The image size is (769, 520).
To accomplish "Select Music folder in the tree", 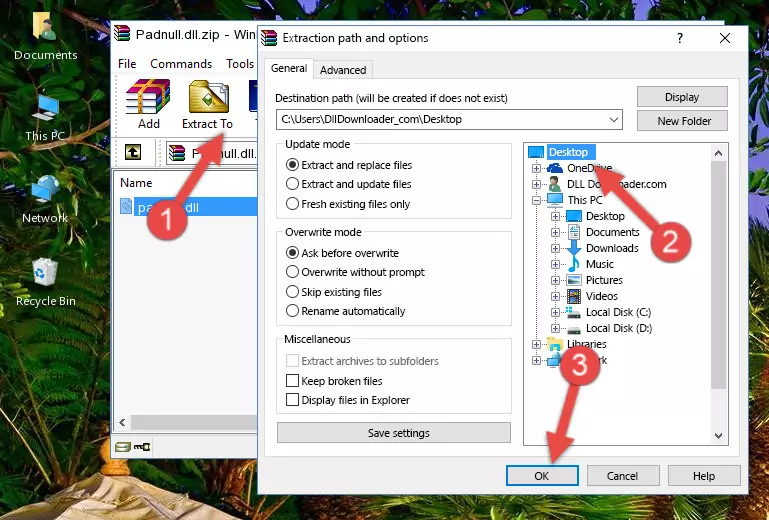I will 599,264.
